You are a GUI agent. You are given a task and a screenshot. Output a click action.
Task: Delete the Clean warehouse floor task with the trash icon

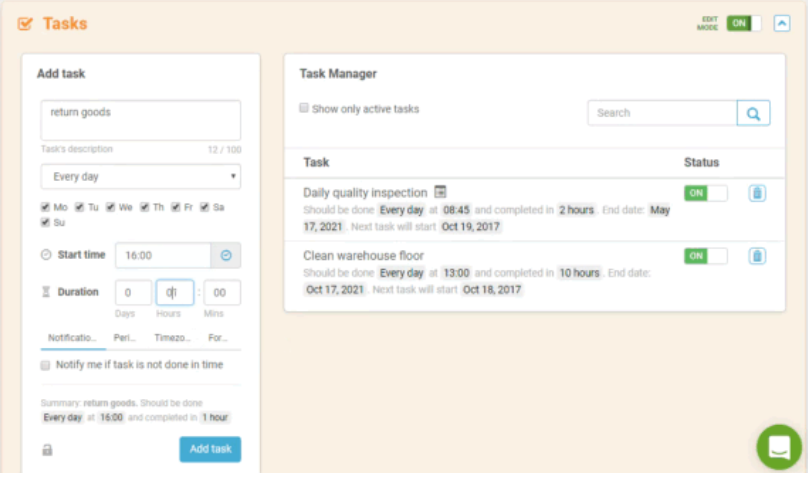pos(757,256)
